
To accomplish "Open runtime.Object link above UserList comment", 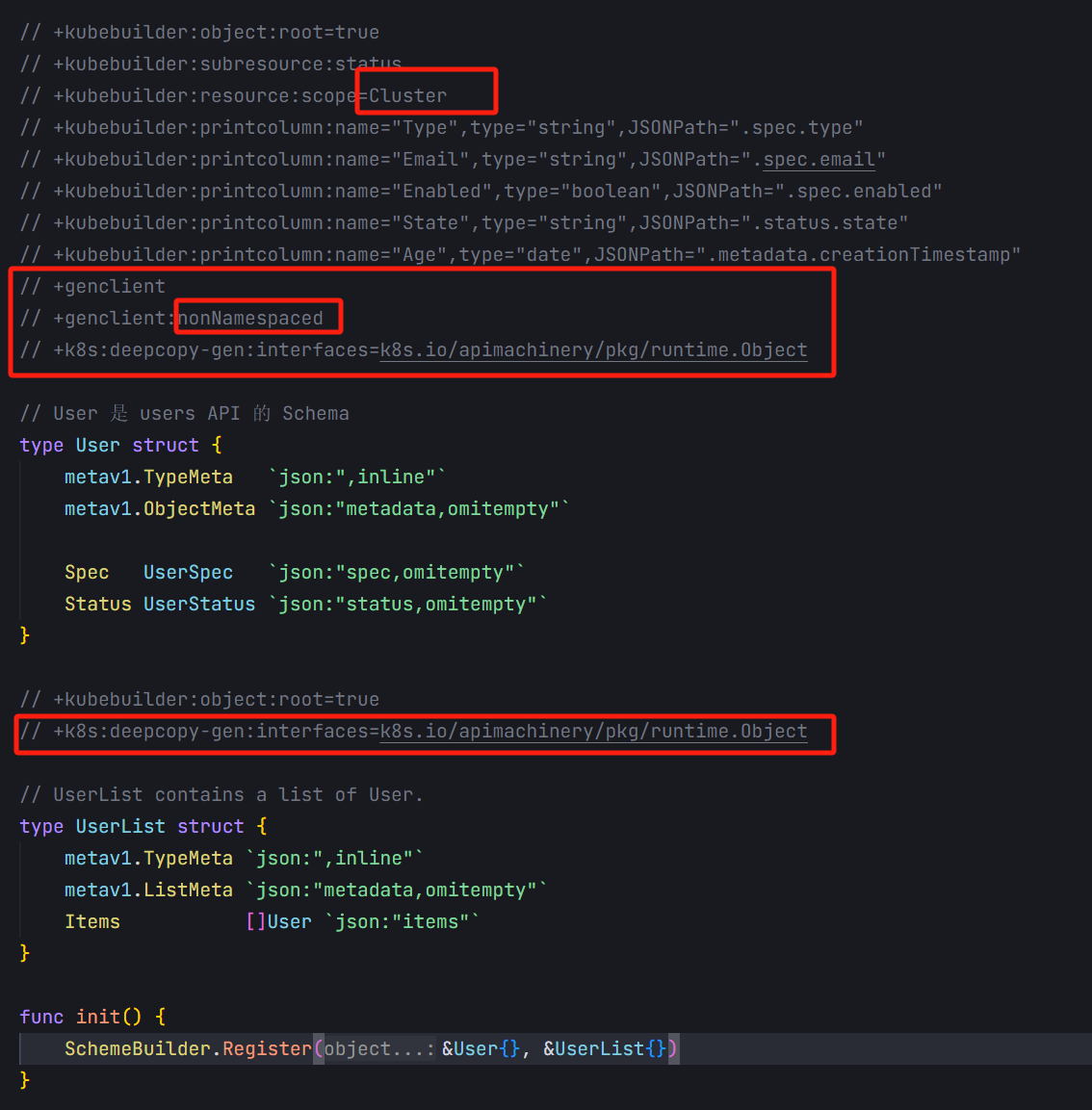I will (x=593, y=731).
